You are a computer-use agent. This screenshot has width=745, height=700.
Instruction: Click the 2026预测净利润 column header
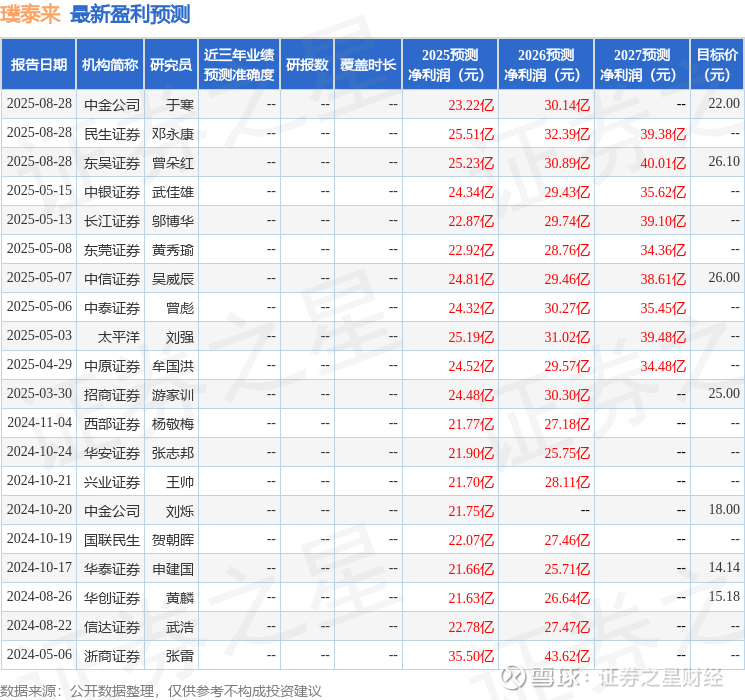point(546,65)
